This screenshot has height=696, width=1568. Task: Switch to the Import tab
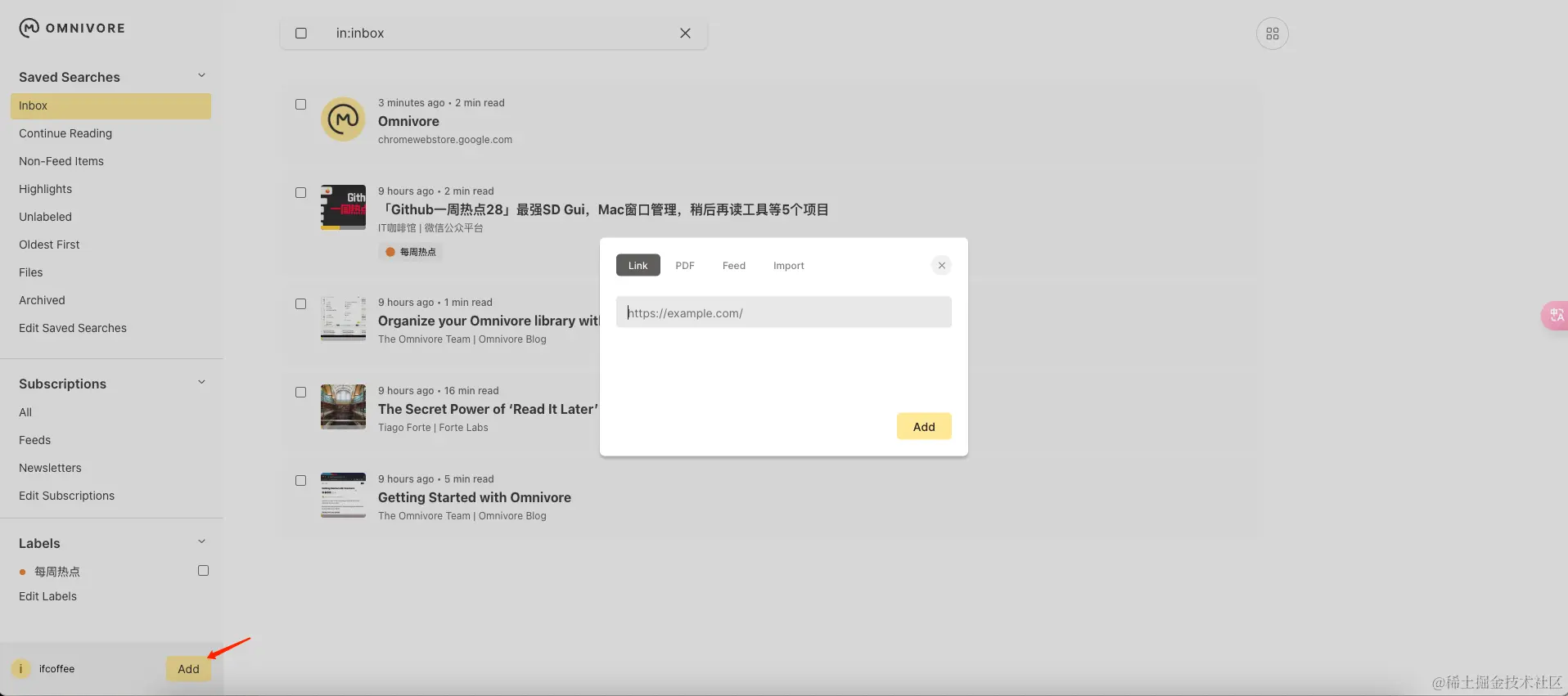tap(789, 266)
